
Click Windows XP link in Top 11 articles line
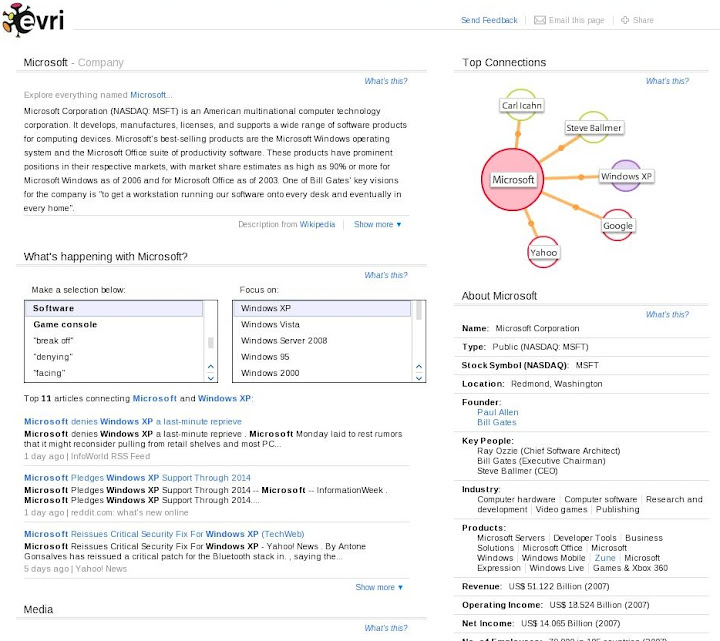(224, 399)
